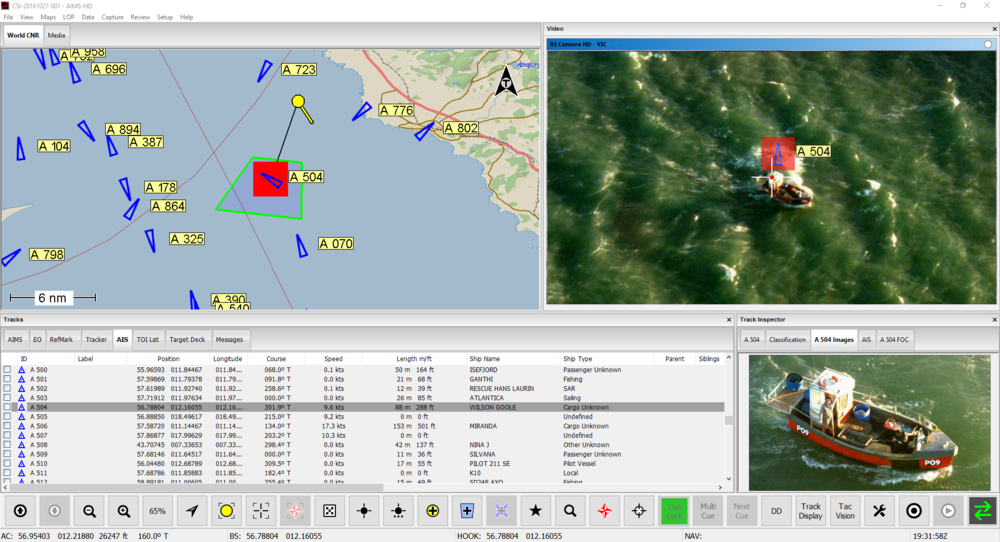Click the DD button
The width and height of the screenshot is (1000, 542).
(776, 511)
